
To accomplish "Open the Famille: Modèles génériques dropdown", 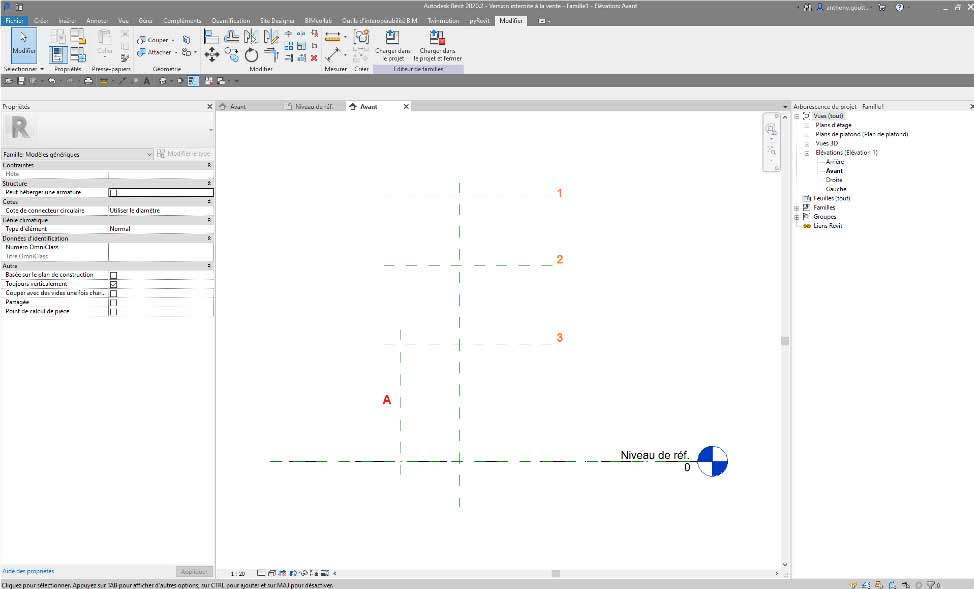I will tap(149, 154).
